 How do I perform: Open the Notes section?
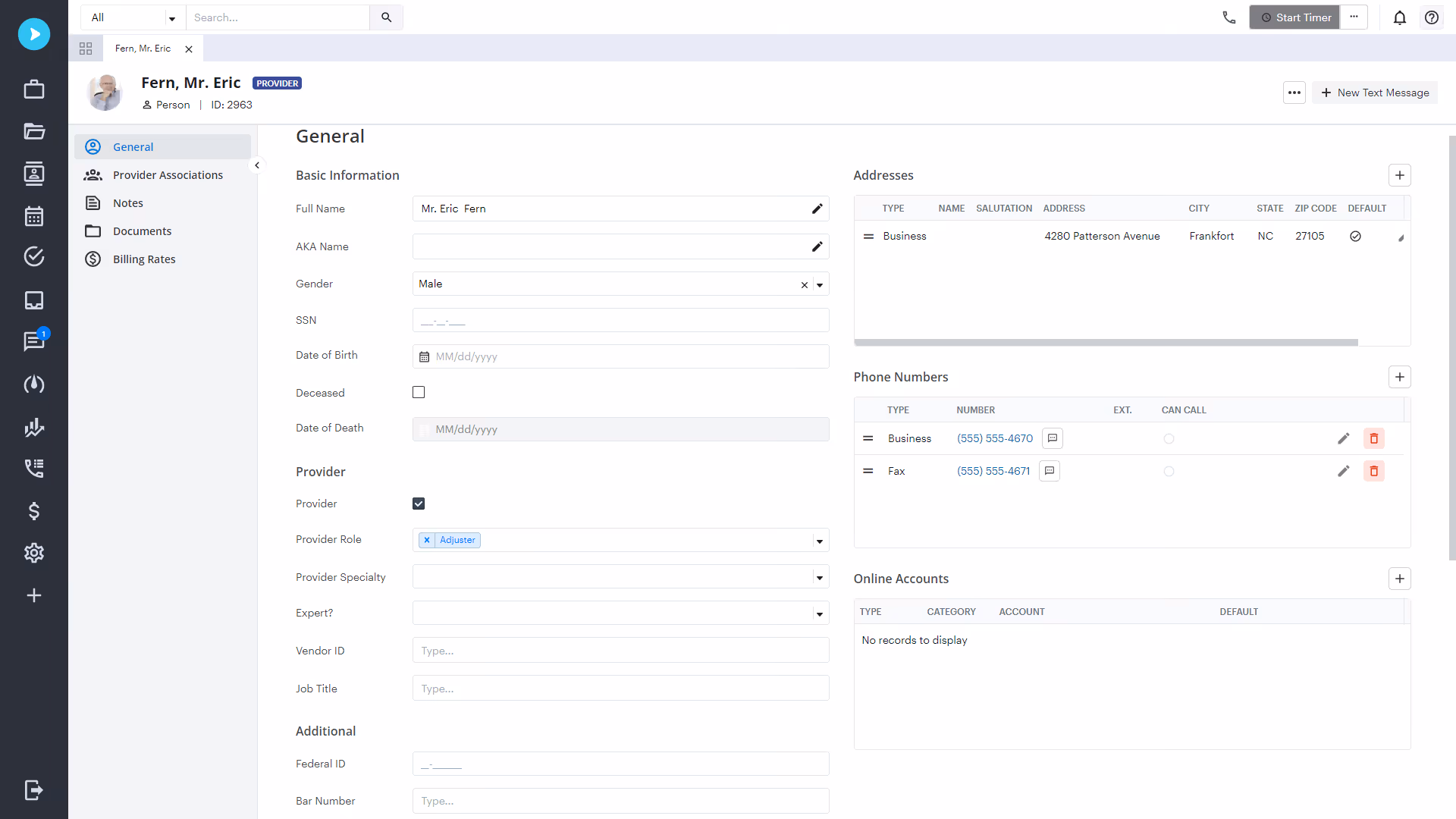[162, 202]
